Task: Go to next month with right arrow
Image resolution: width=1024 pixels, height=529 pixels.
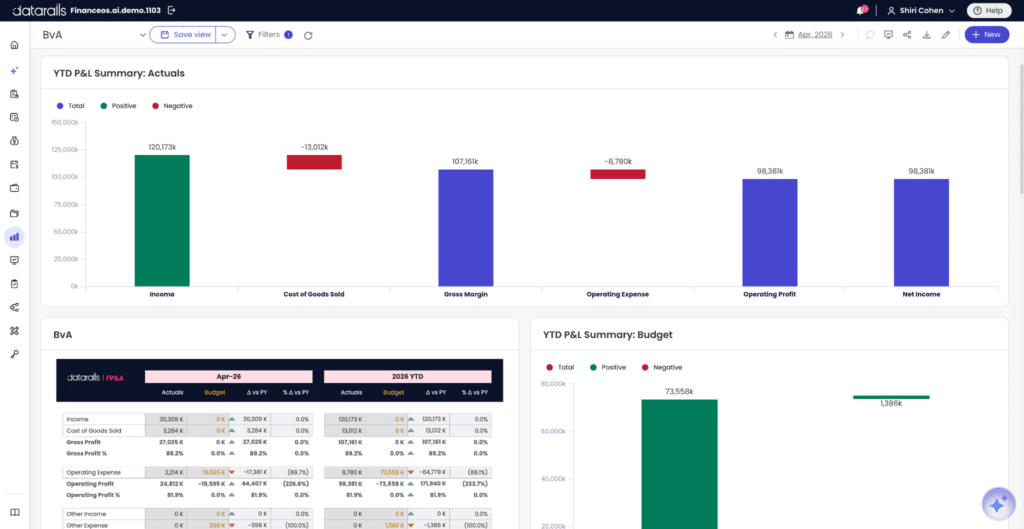Action: click(x=842, y=35)
